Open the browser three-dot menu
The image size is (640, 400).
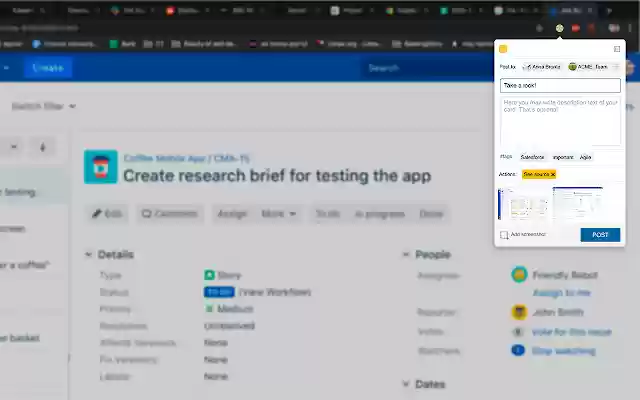coord(630,28)
